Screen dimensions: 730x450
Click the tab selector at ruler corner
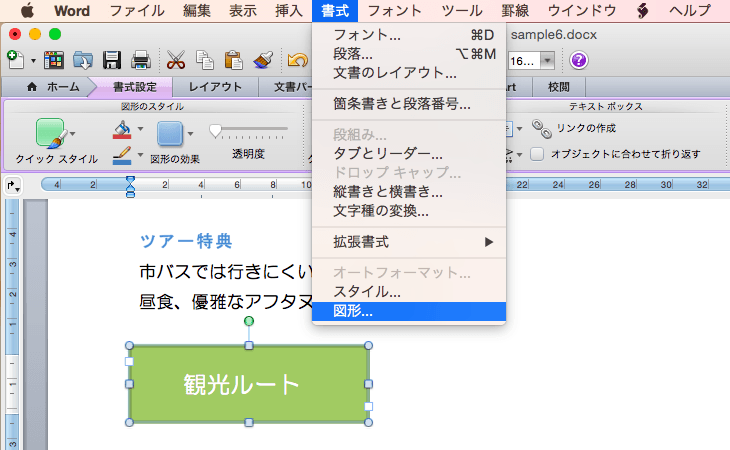13,185
